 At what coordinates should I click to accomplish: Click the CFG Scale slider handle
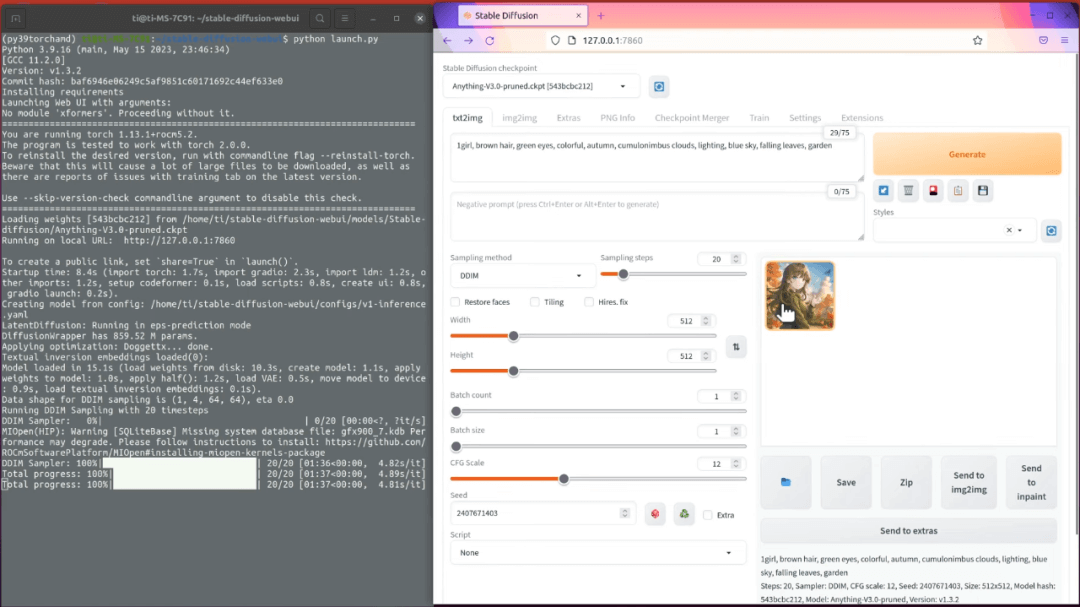[563, 479]
